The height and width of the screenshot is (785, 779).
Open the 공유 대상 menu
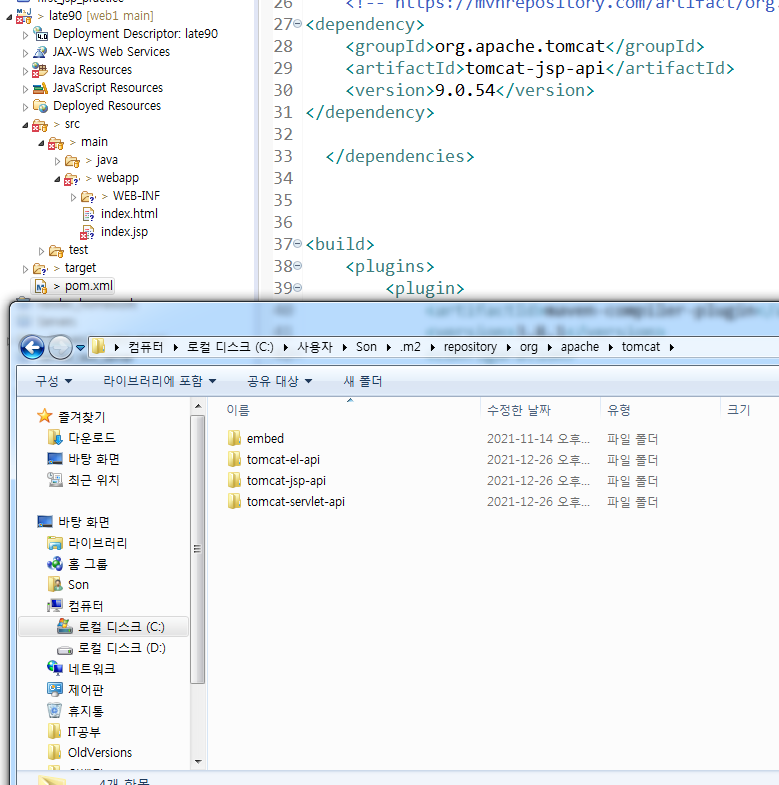pyautogui.click(x=279, y=381)
